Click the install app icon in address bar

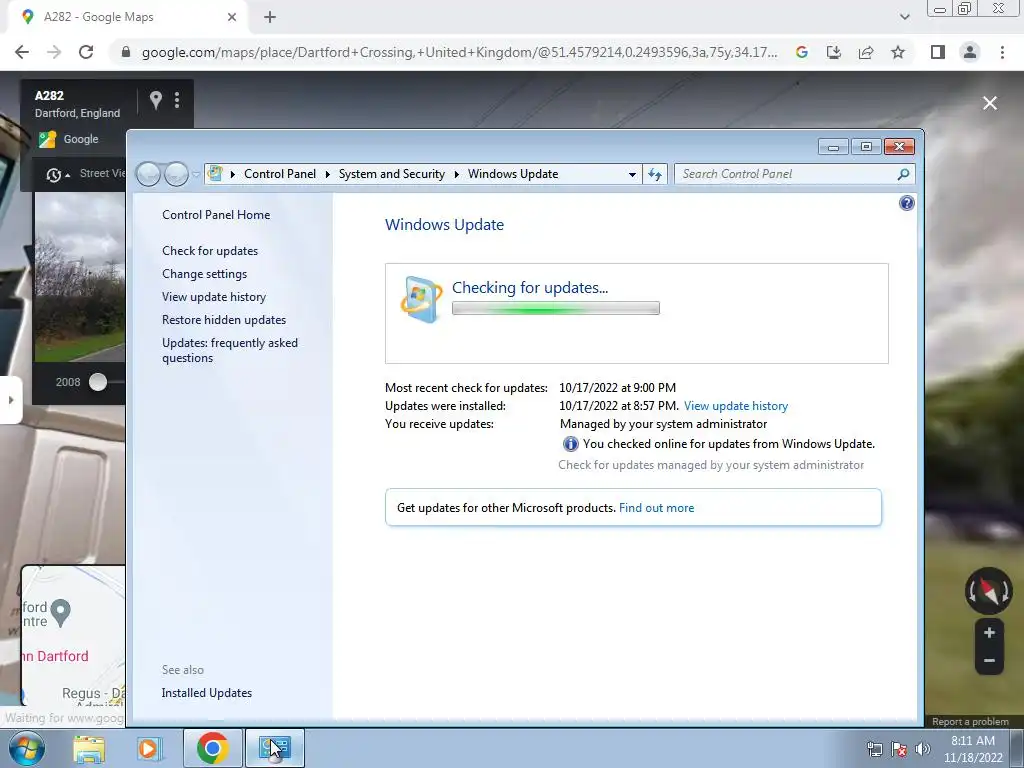coord(834,52)
